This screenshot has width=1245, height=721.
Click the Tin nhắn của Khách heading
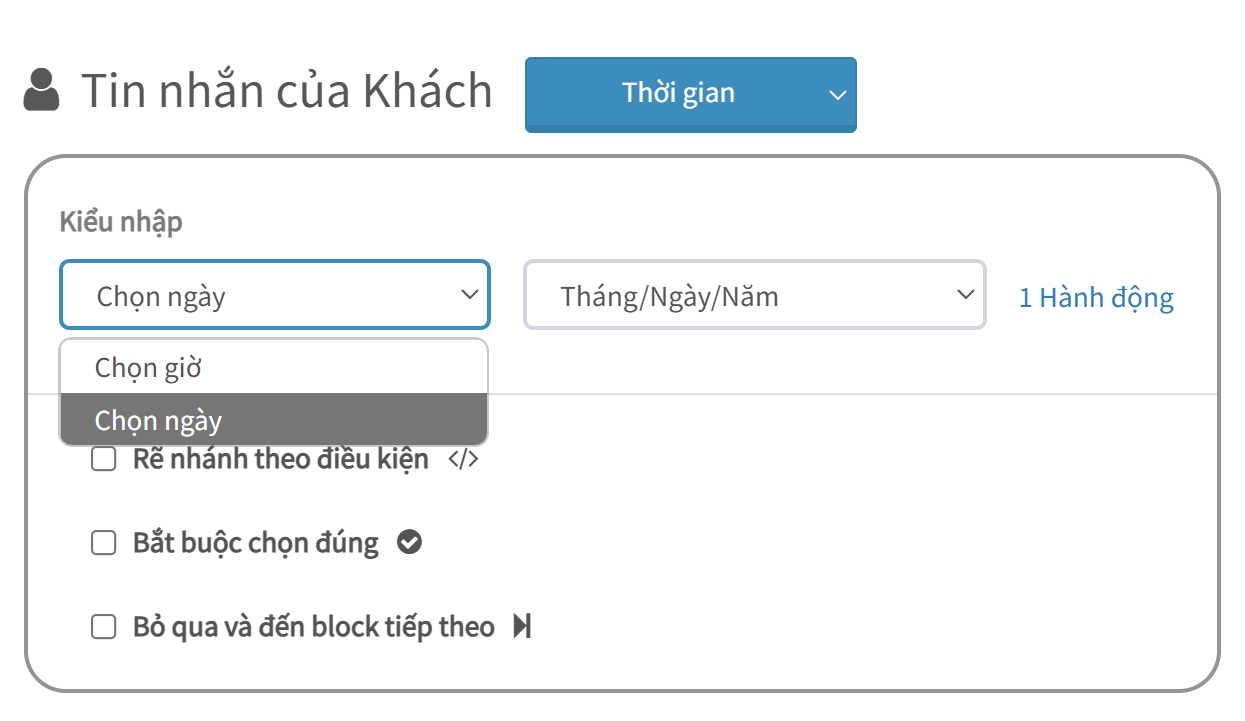point(287,91)
